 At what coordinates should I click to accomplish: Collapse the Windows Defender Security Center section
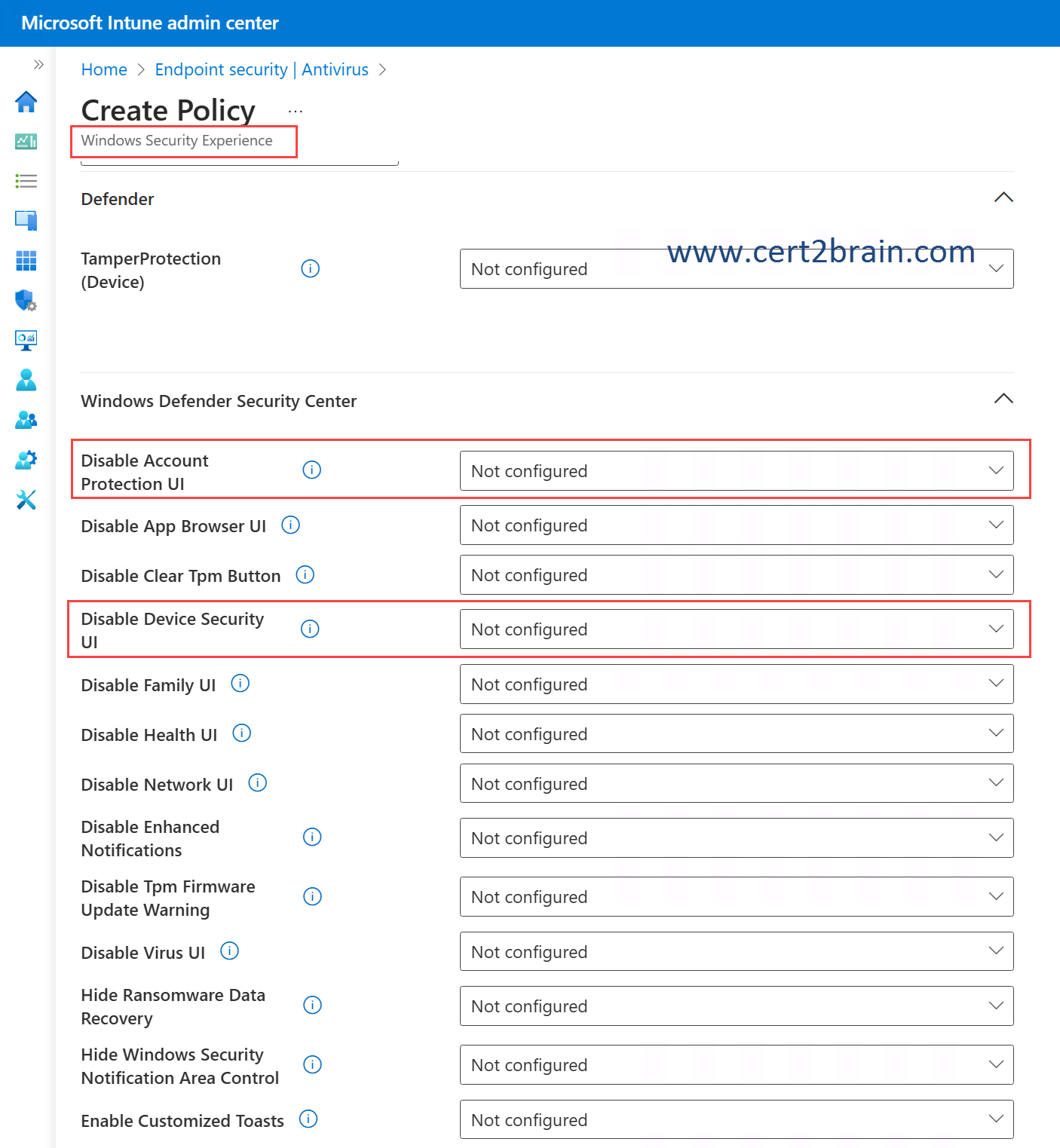point(1003,399)
